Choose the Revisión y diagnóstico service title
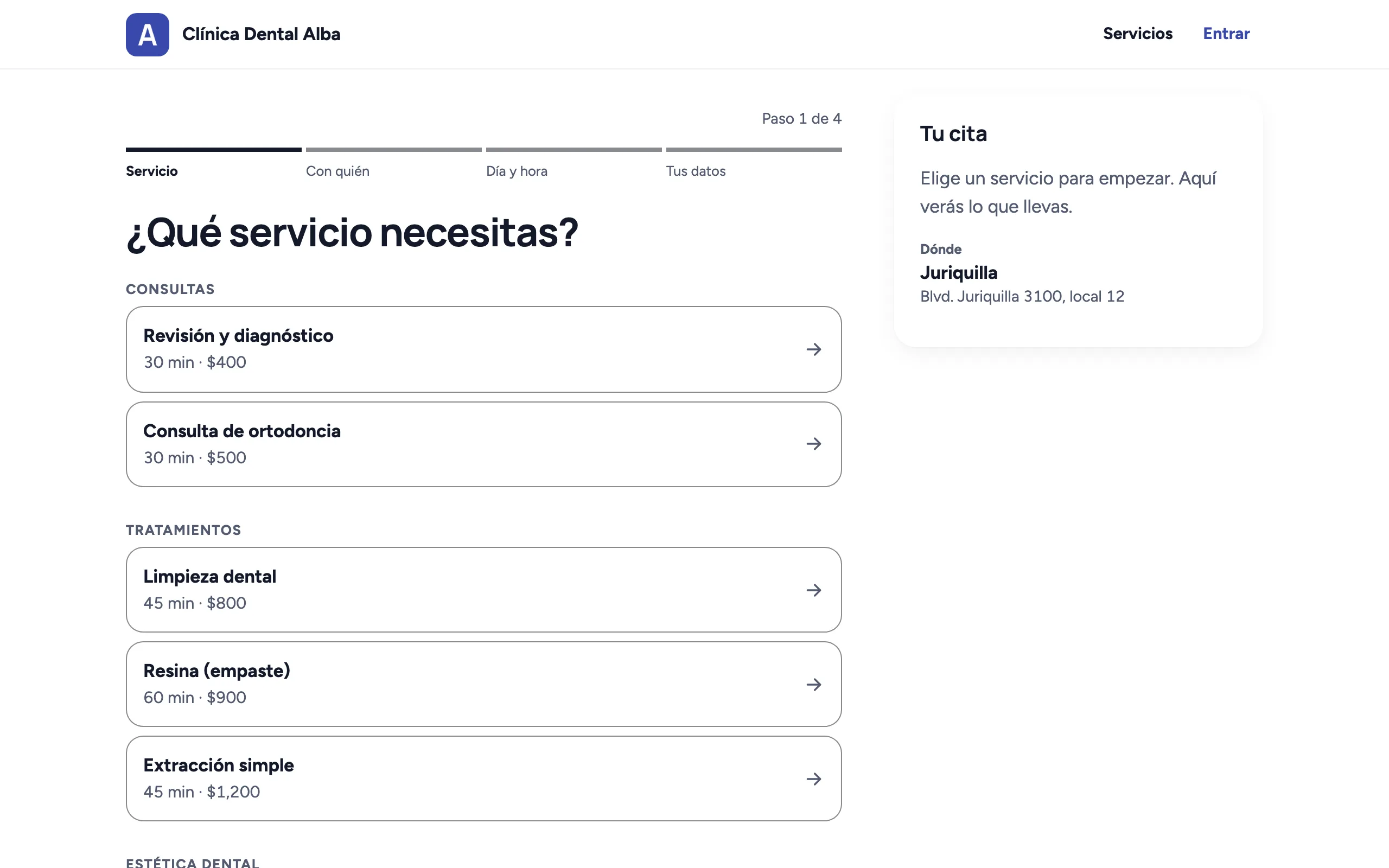1389x868 pixels. tap(238, 336)
